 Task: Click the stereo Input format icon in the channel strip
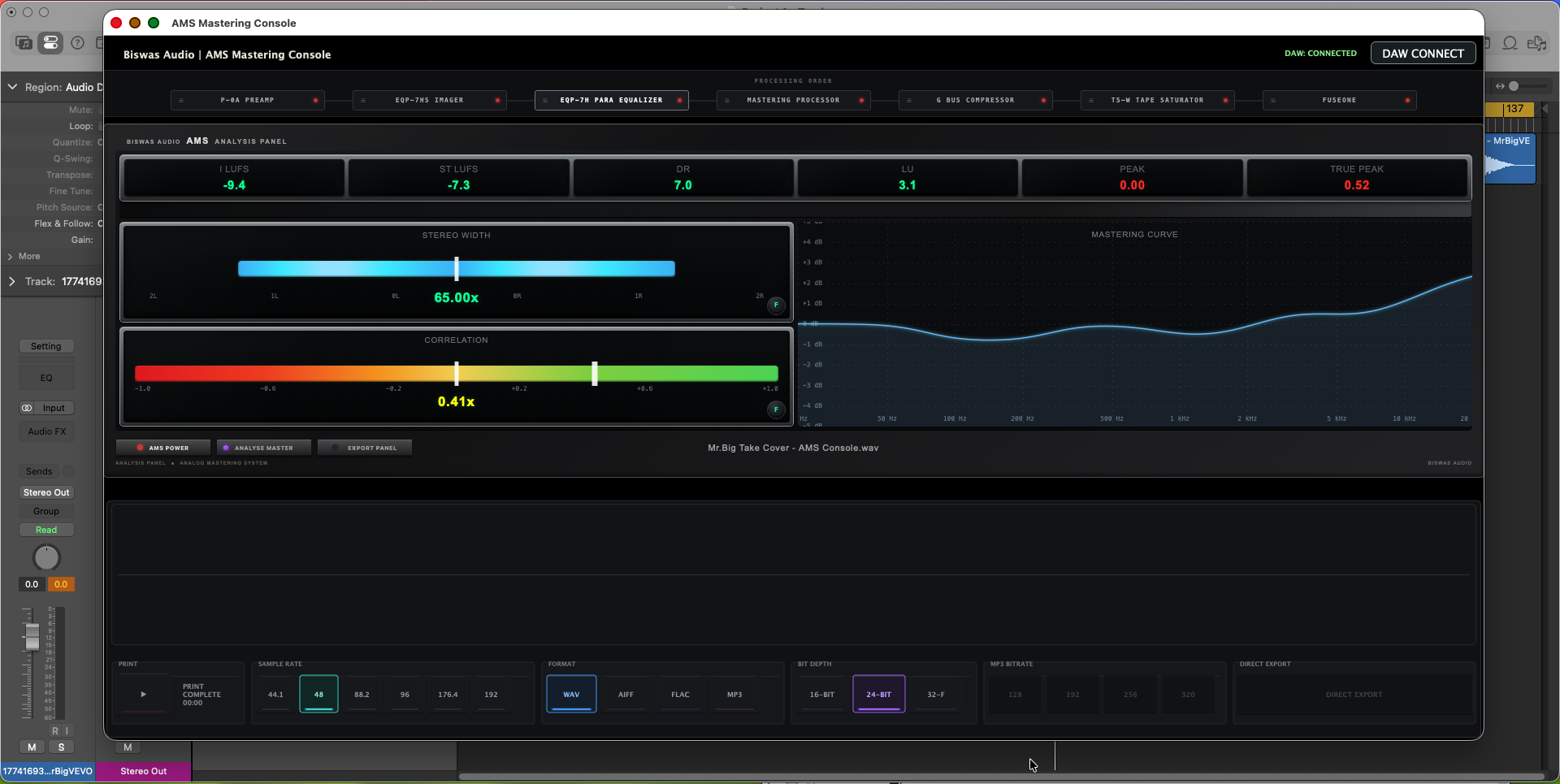[27, 408]
